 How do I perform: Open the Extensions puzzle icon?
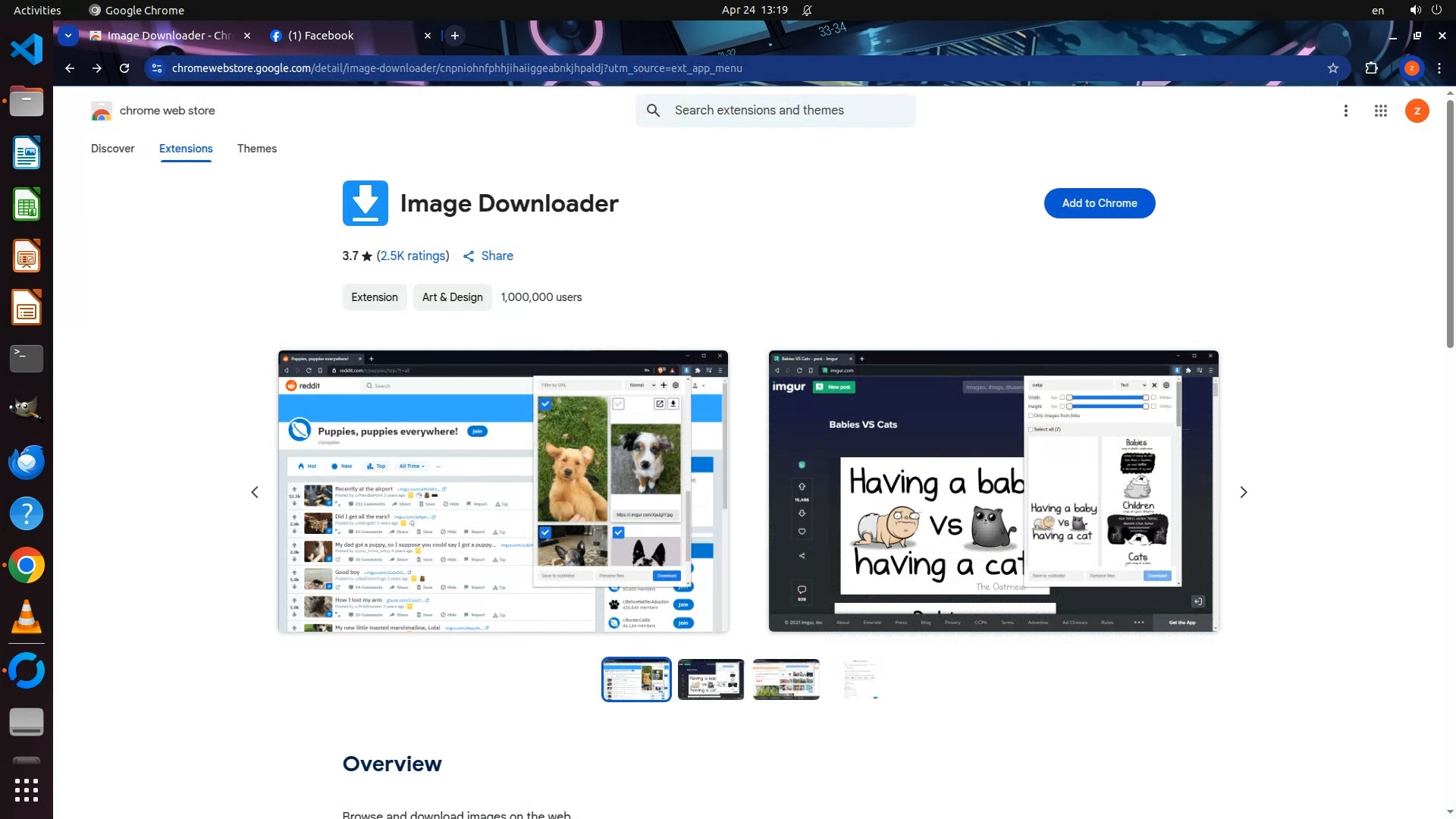[1371, 68]
